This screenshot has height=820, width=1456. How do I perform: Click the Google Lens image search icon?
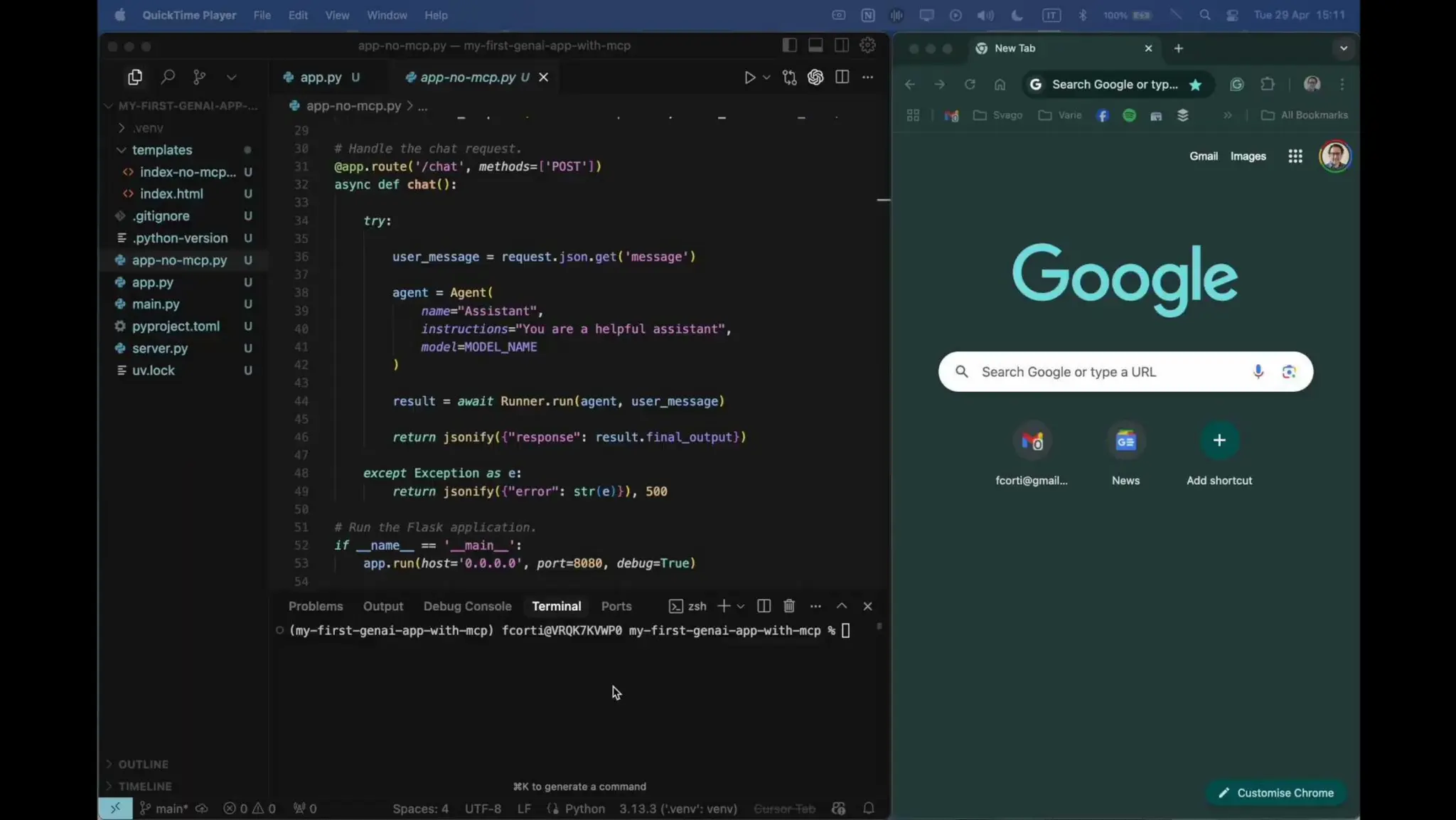coord(1289,371)
